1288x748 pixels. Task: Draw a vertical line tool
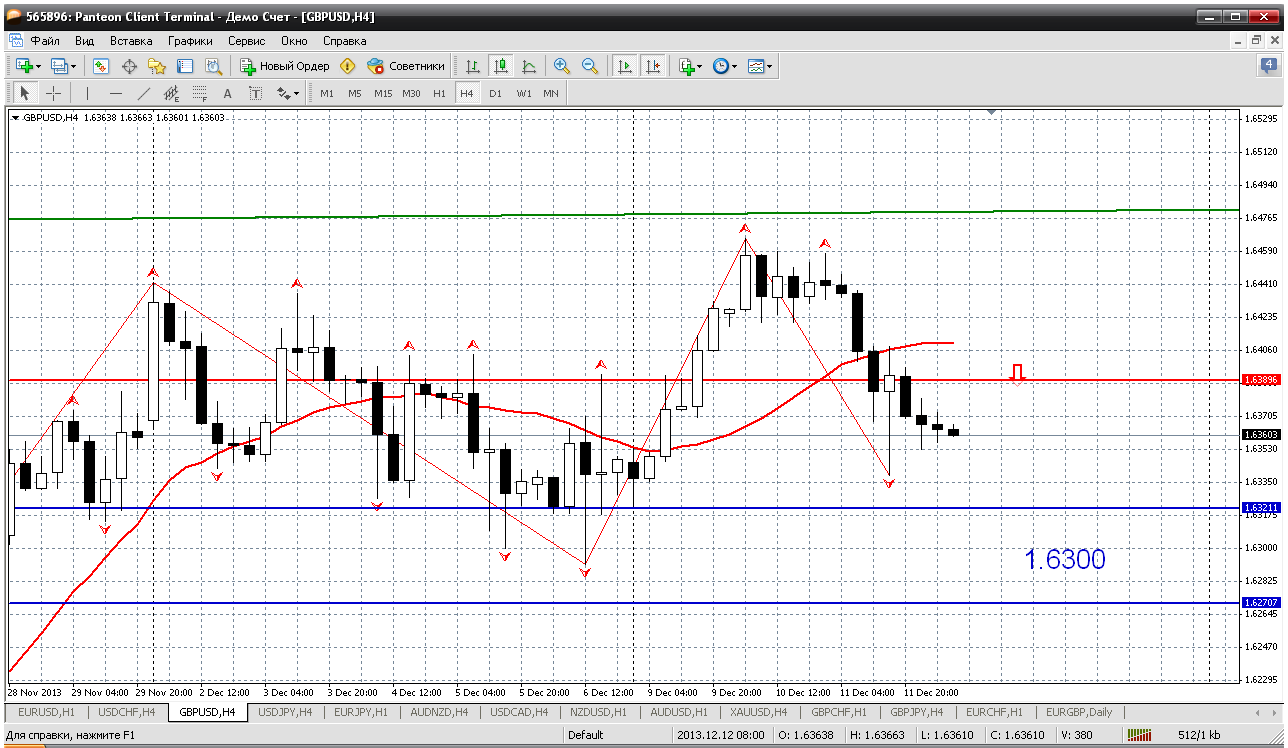(x=87, y=93)
